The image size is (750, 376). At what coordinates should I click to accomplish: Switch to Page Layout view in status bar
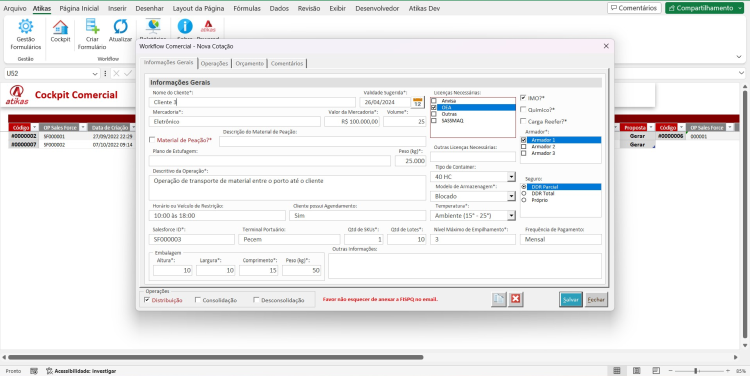click(x=637, y=371)
